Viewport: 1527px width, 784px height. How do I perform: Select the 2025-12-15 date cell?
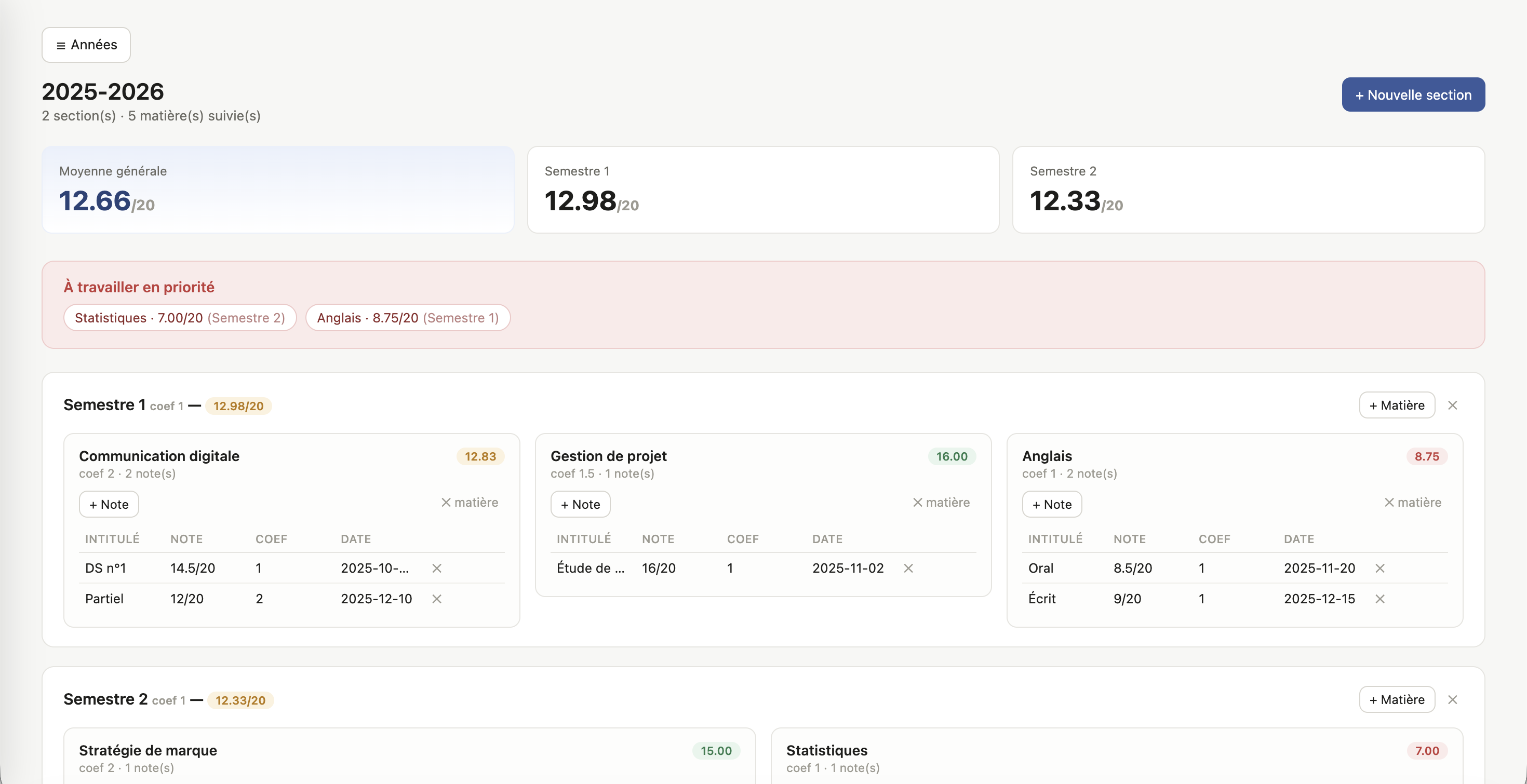pyautogui.click(x=1320, y=599)
